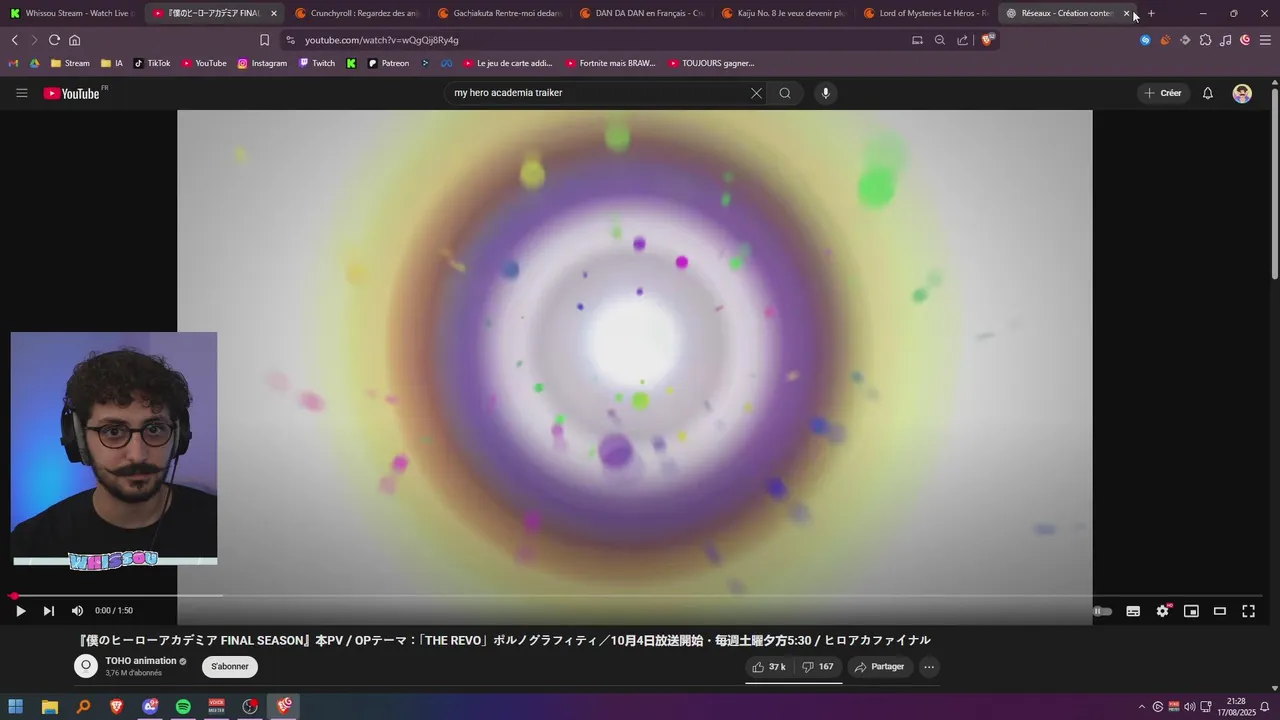Toggle subtitles in the player
The width and height of the screenshot is (1280, 720).
(x=1133, y=611)
